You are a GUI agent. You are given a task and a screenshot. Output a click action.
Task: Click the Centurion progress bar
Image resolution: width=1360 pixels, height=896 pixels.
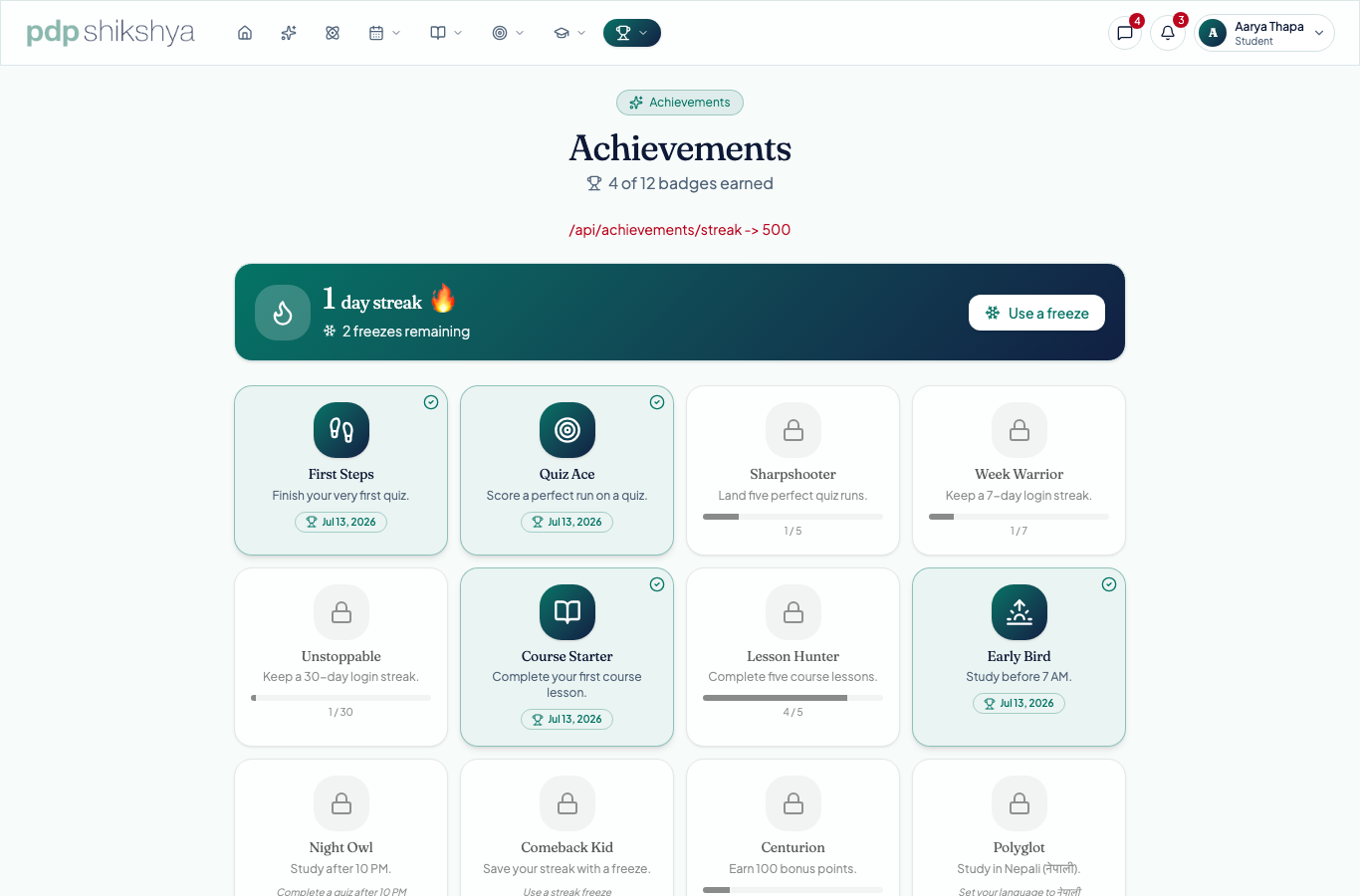click(793, 890)
